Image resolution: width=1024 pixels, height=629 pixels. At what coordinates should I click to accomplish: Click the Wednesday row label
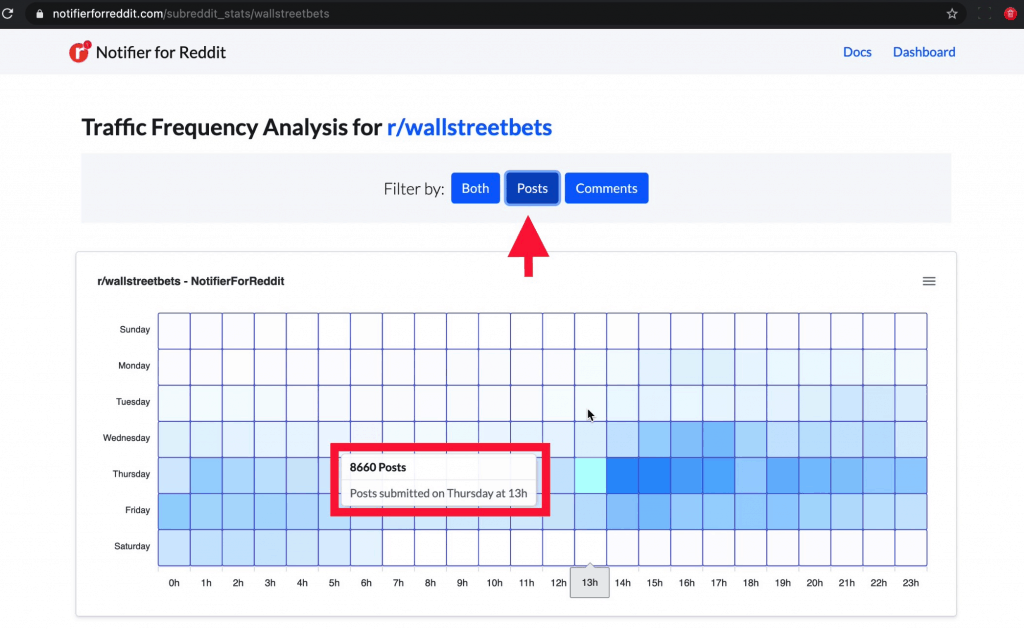pyautogui.click(x=126, y=438)
